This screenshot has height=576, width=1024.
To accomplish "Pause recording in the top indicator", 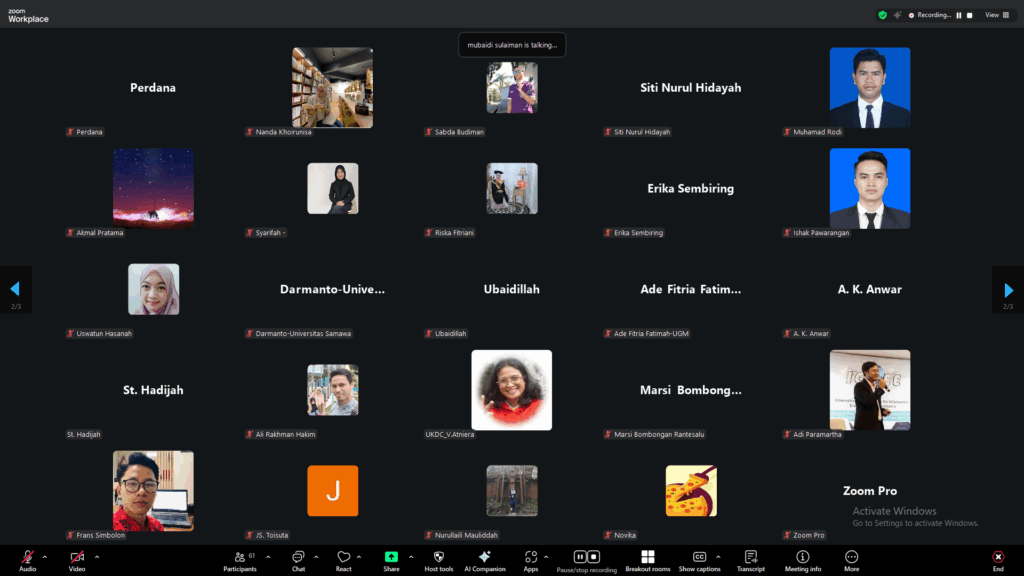I will click(x=958, y=15).
